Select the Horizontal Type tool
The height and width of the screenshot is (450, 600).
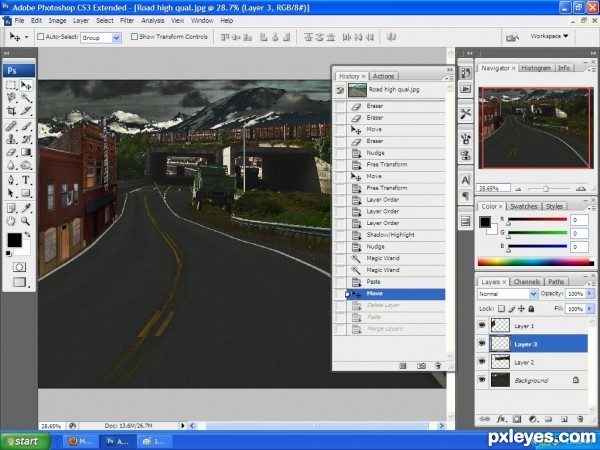tap(26, 180)
